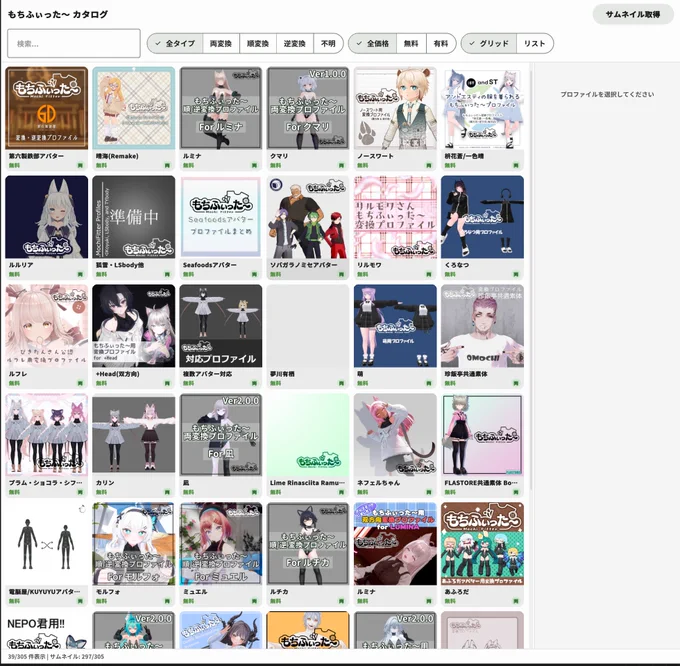Click the 両 badge on 珍飯亭共通素体 card
This screenshot has height=666, width=680.
coord(516,383)
